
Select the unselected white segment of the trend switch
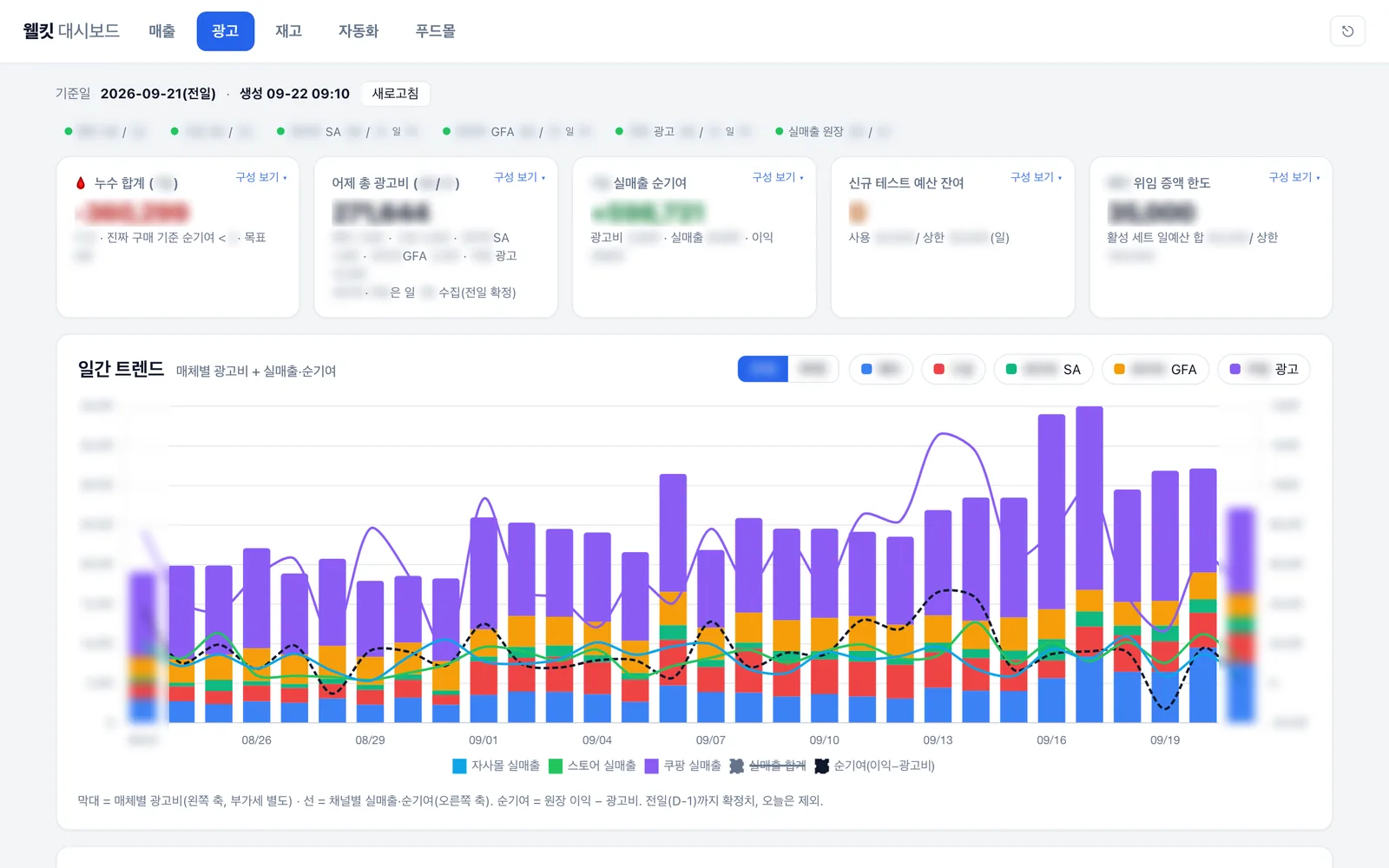813,369
